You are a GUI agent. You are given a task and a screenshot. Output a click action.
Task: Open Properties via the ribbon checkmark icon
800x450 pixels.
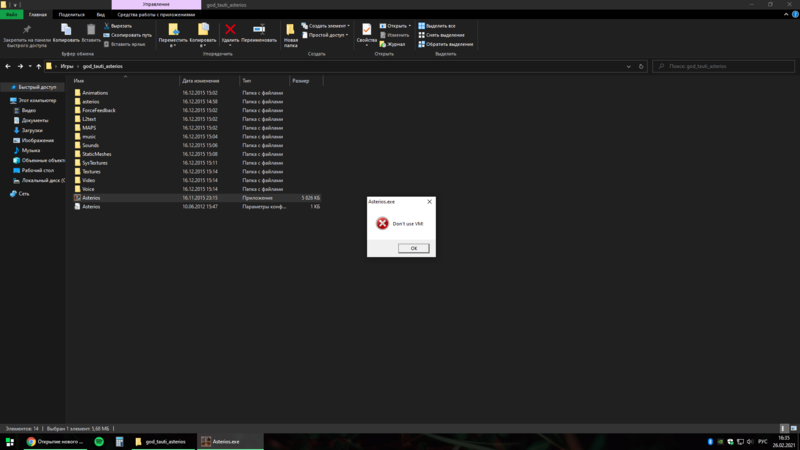click(x=366, y=31)
